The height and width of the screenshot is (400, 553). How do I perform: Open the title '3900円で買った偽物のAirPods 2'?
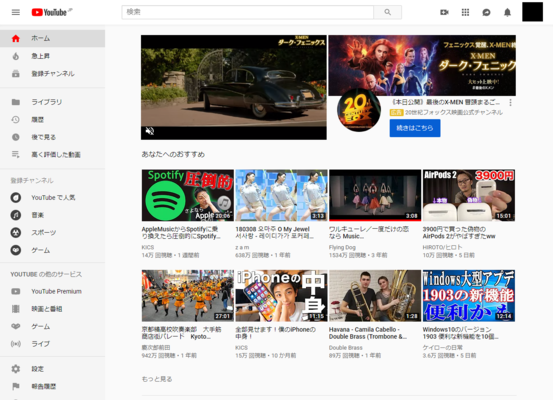459,233
